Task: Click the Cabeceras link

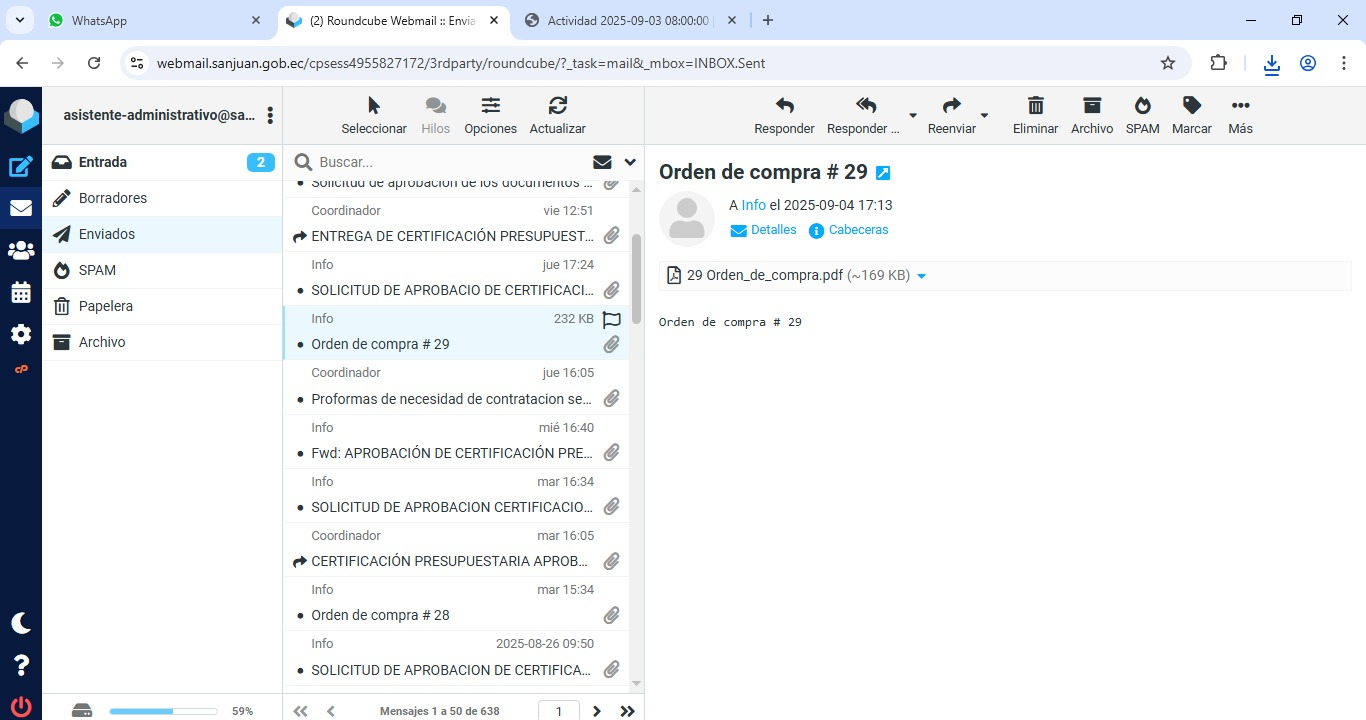Action: [858, 230]
